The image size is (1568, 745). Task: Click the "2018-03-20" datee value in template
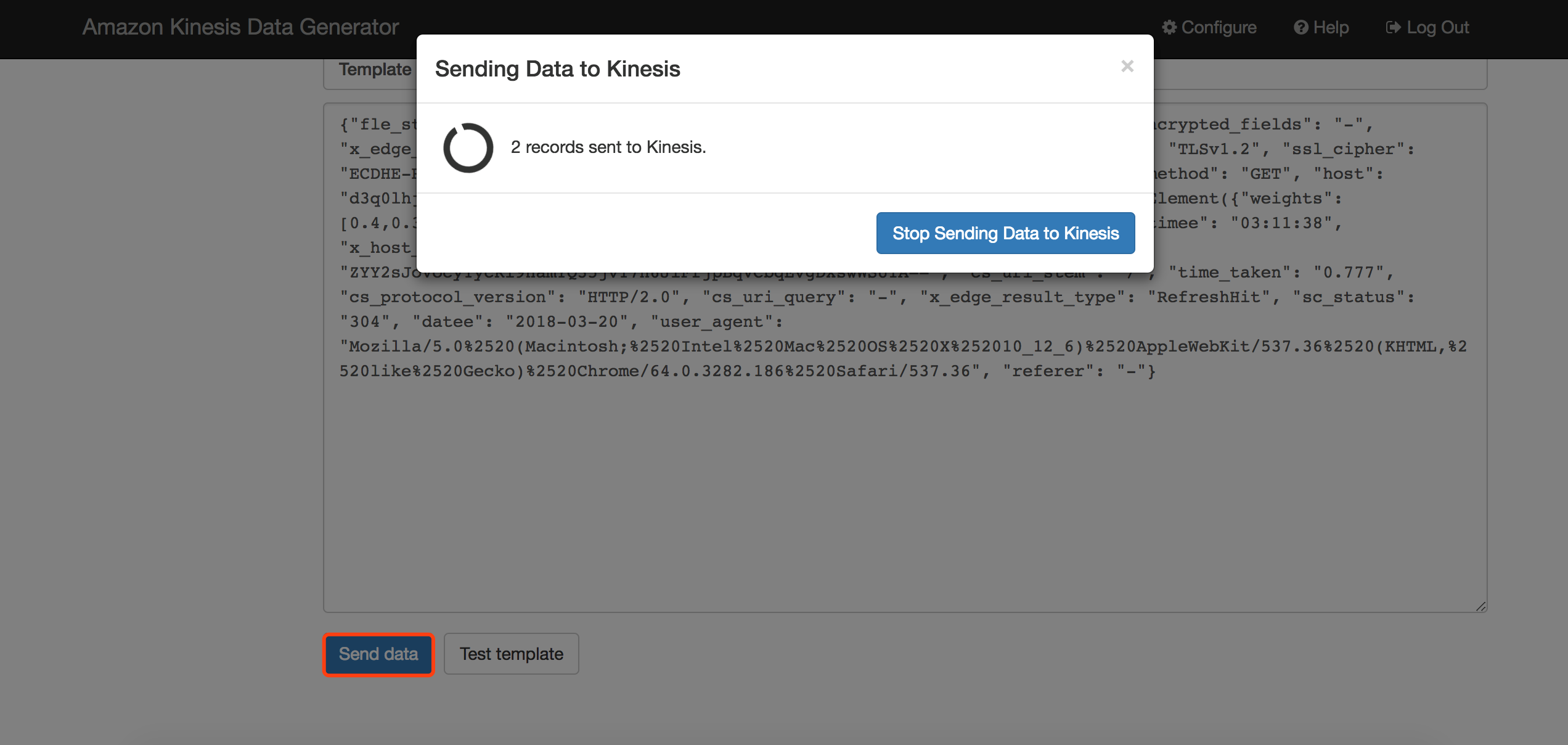(x=566, y=322)
